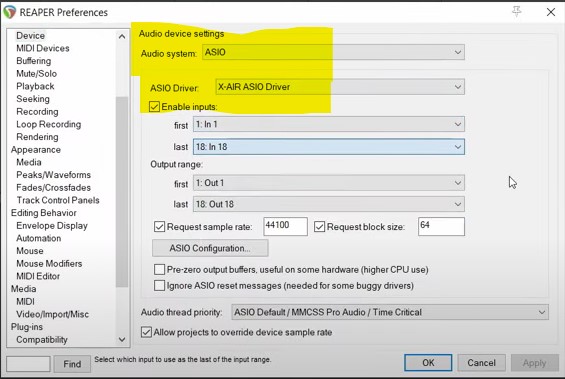Select Seeking in the category list

click(x=33, y=99)
